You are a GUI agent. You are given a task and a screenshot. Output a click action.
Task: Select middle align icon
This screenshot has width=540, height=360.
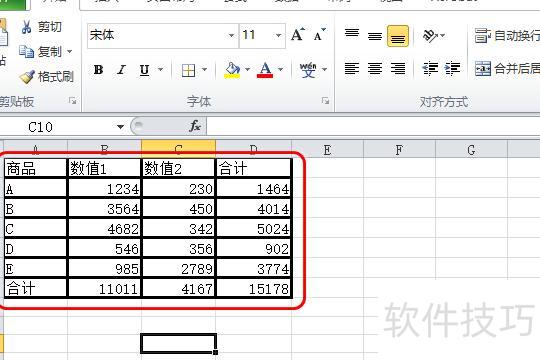(x=375, y=36)
